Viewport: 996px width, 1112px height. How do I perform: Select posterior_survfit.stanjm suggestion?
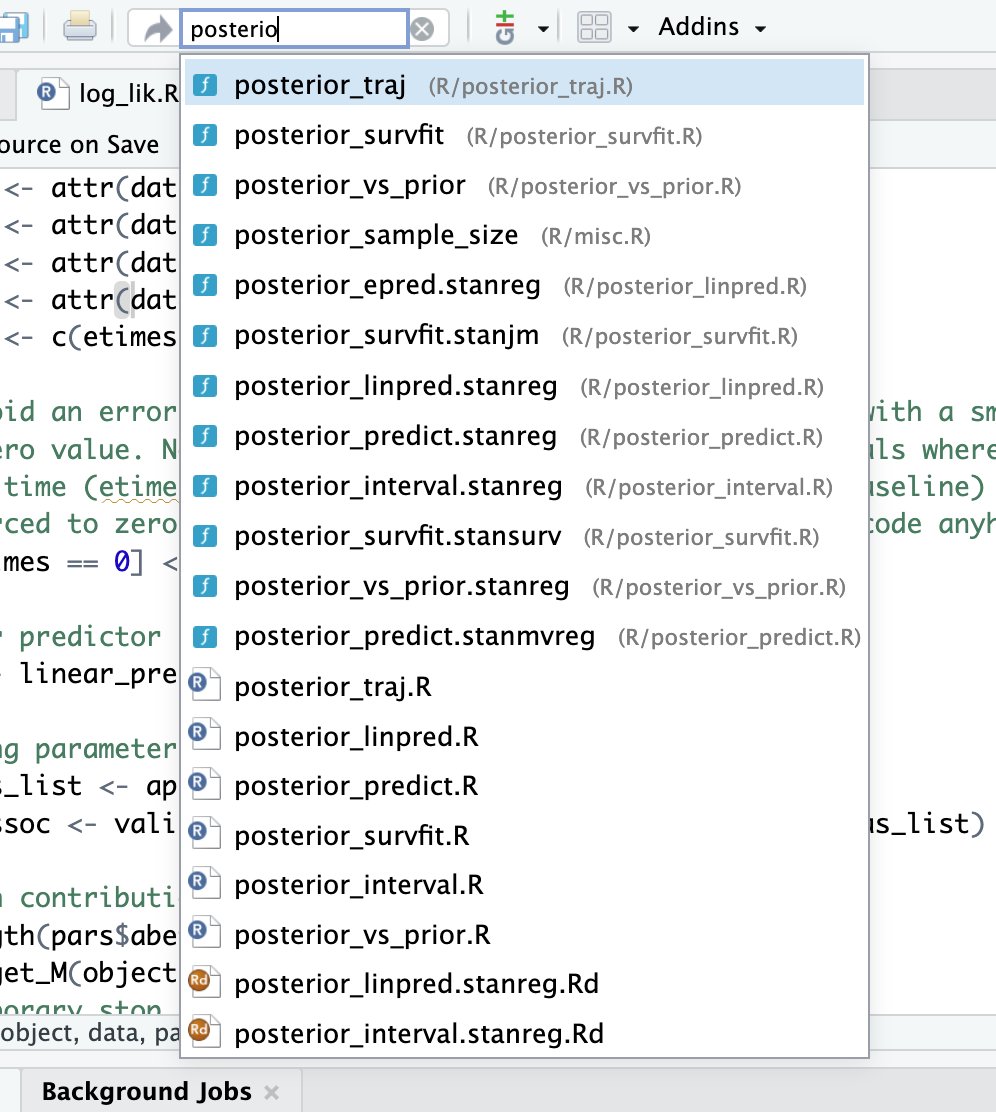point(524,335)
